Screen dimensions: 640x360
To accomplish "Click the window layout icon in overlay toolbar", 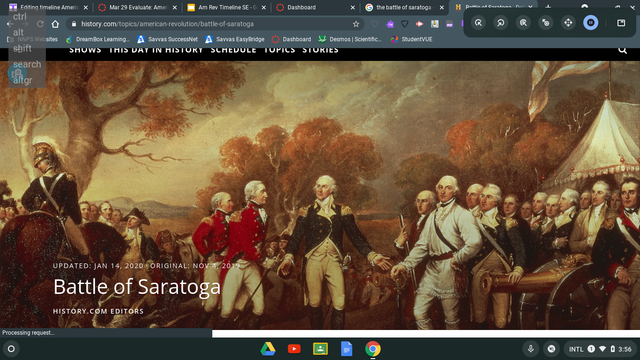I will (x=621, y=23).
